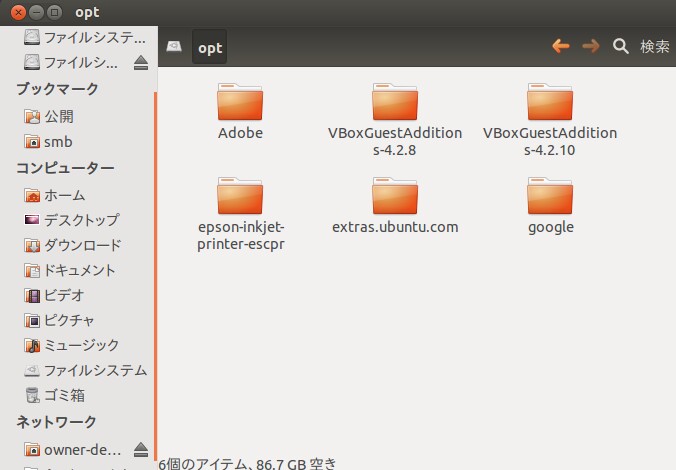The height and width of the screenshot is (470, 676).
Task: Eject the second ファイルシ... volume
Action: click(x=141, y=63)
